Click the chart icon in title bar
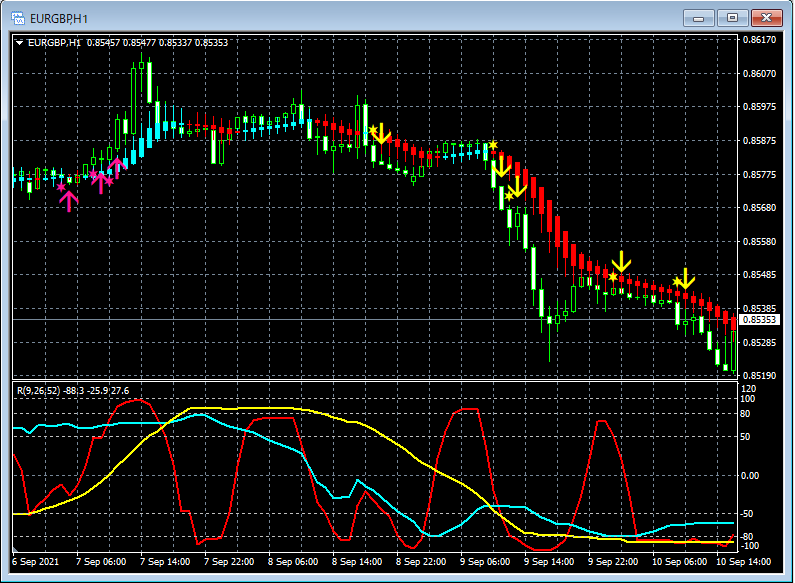Image resolution: width=795 pixels, height=583 pixels. click(18, 18)
